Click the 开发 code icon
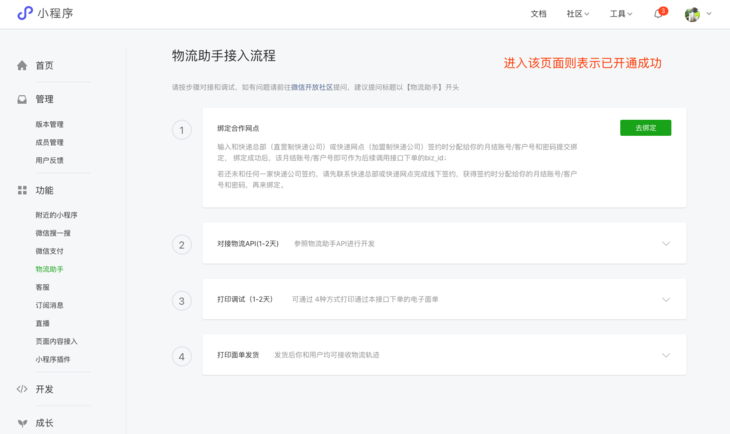 click(22, 389)
